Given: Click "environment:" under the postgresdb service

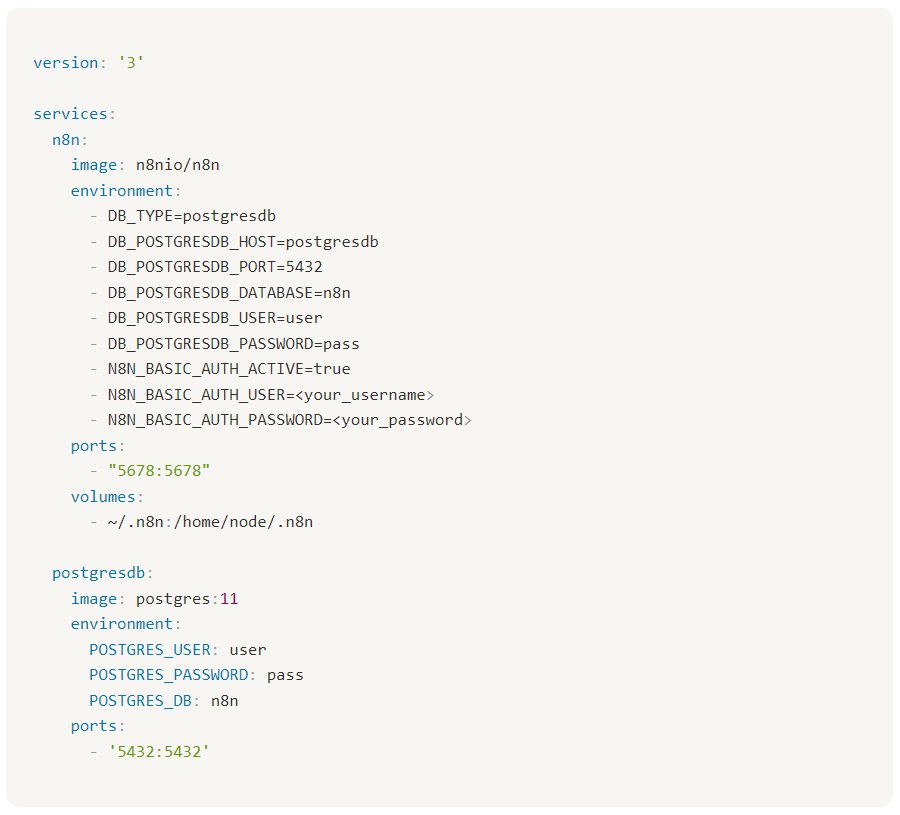Looking at the screenshot, I should [126, 624].
